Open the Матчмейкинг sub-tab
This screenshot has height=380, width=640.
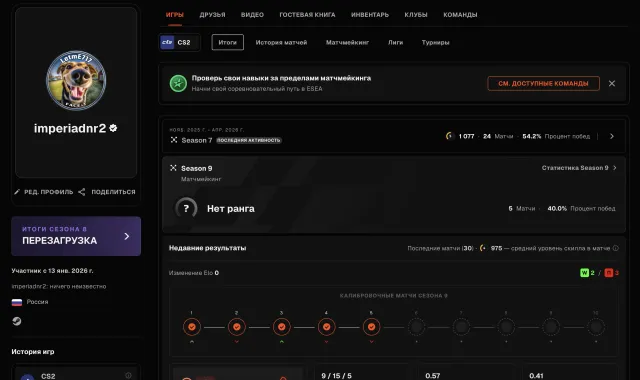point(347,42)
